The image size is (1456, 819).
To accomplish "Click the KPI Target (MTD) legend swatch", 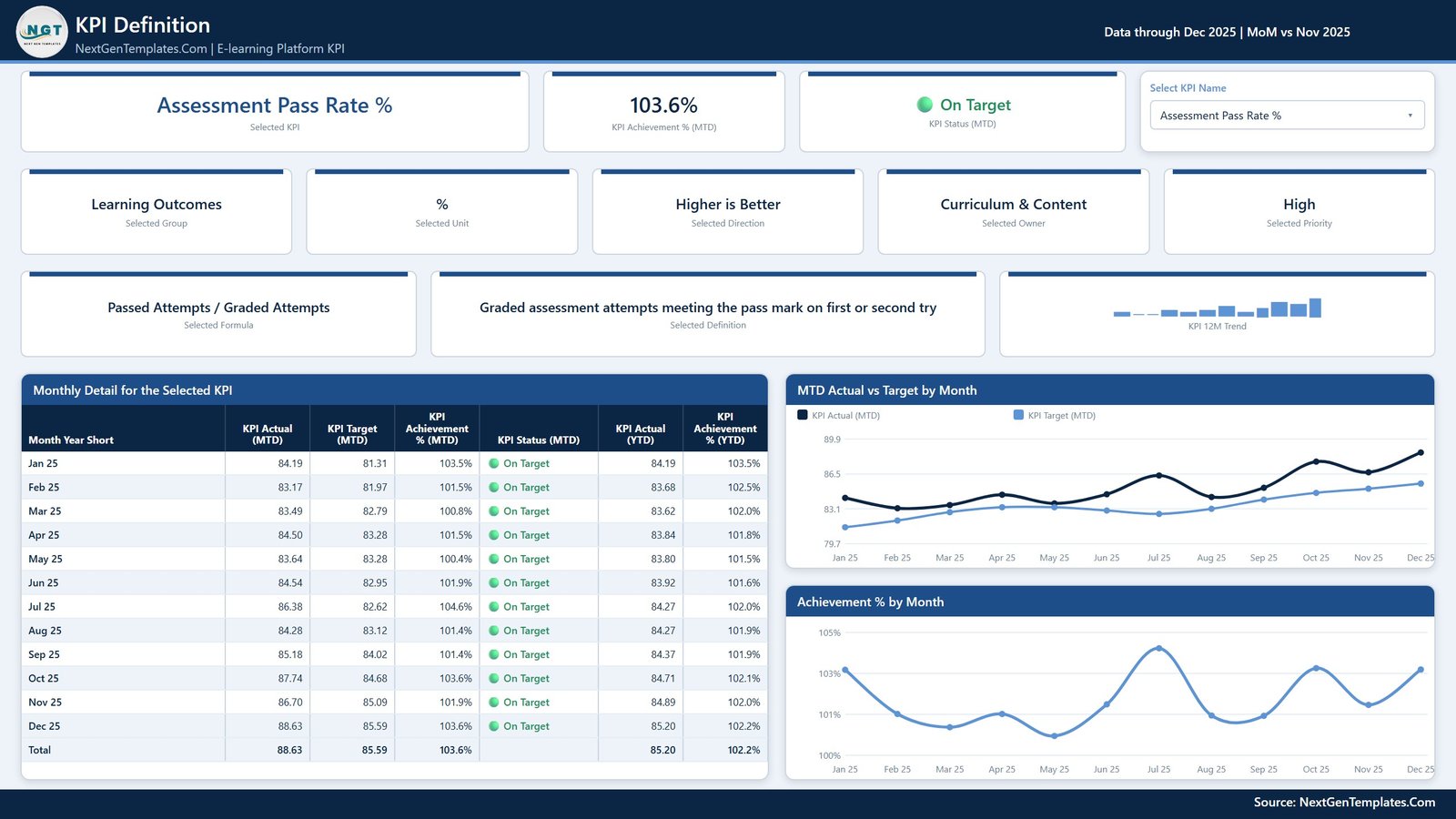I will (1018, 415).
